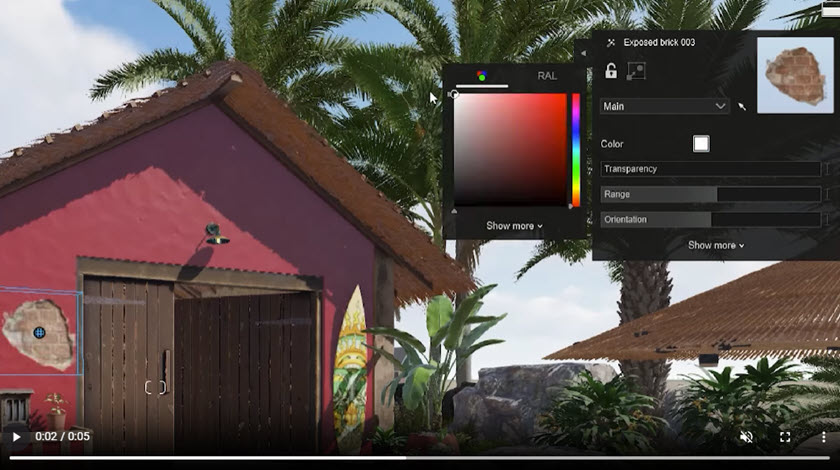840x470 pixels.
Task: Adjust the Transparency slider
Action: tap(710, 169)
